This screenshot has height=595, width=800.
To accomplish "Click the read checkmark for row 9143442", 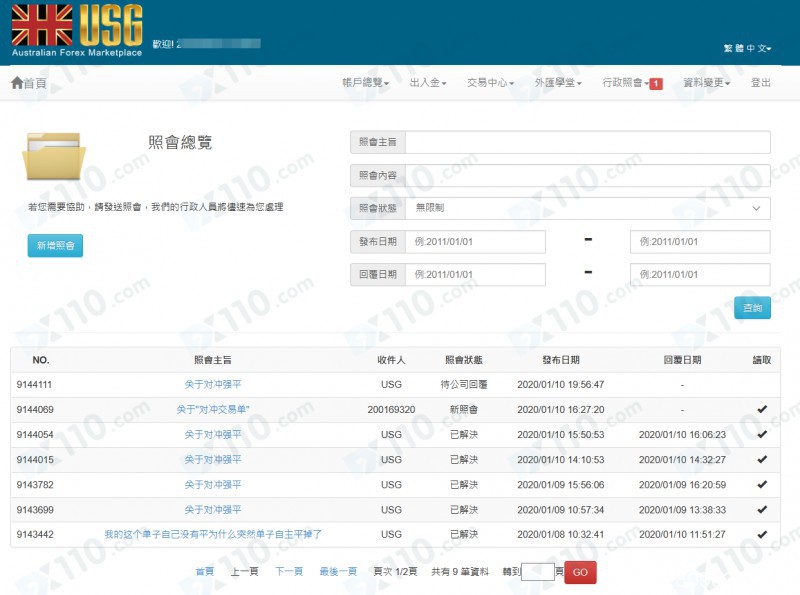I will click(x=762, y=534).
